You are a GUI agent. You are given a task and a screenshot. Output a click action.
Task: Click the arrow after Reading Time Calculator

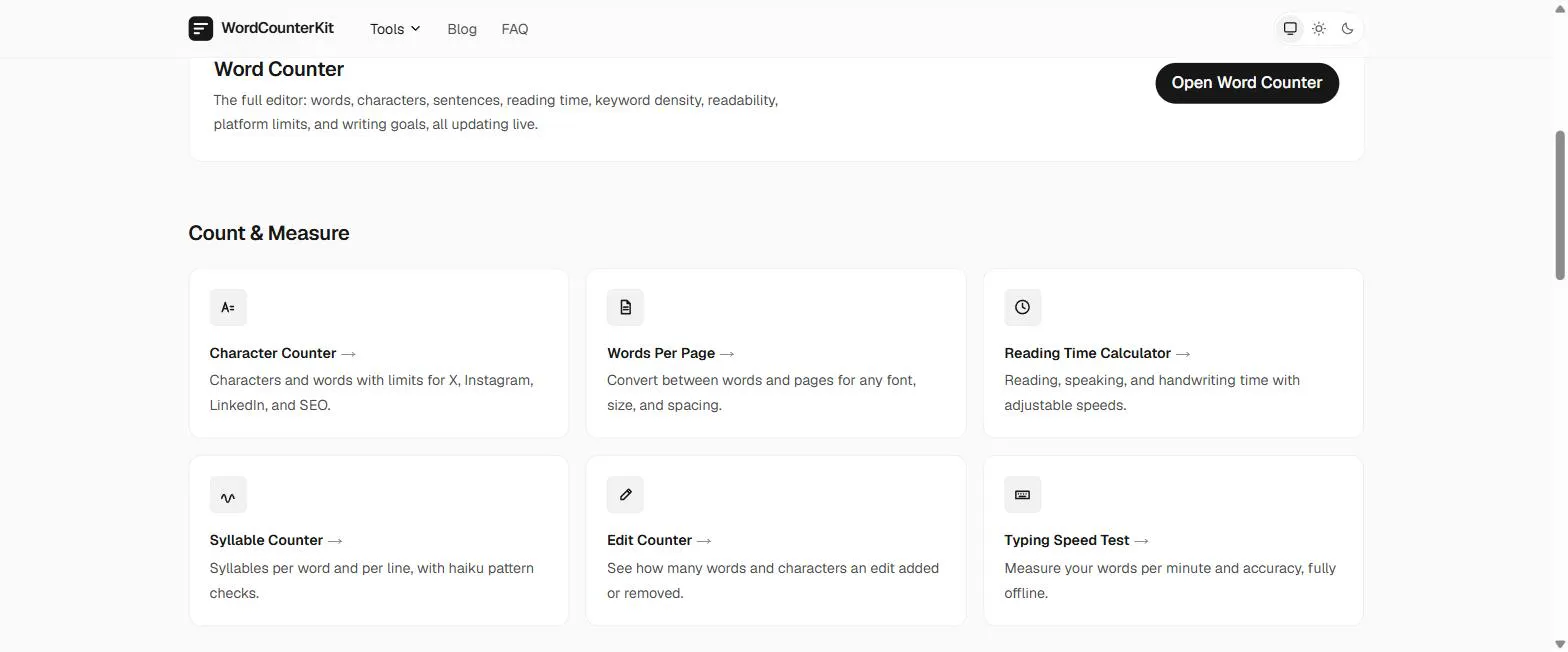click(1183, 354)
